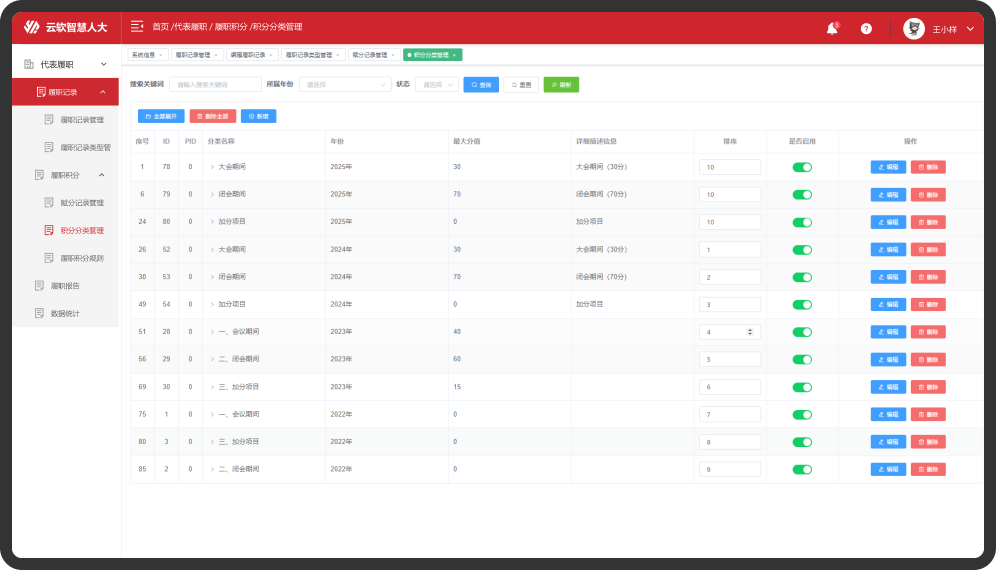Toggle the enable switch for ID 78 row
This screenshot has height=570, width=996.
pos(802,167)
